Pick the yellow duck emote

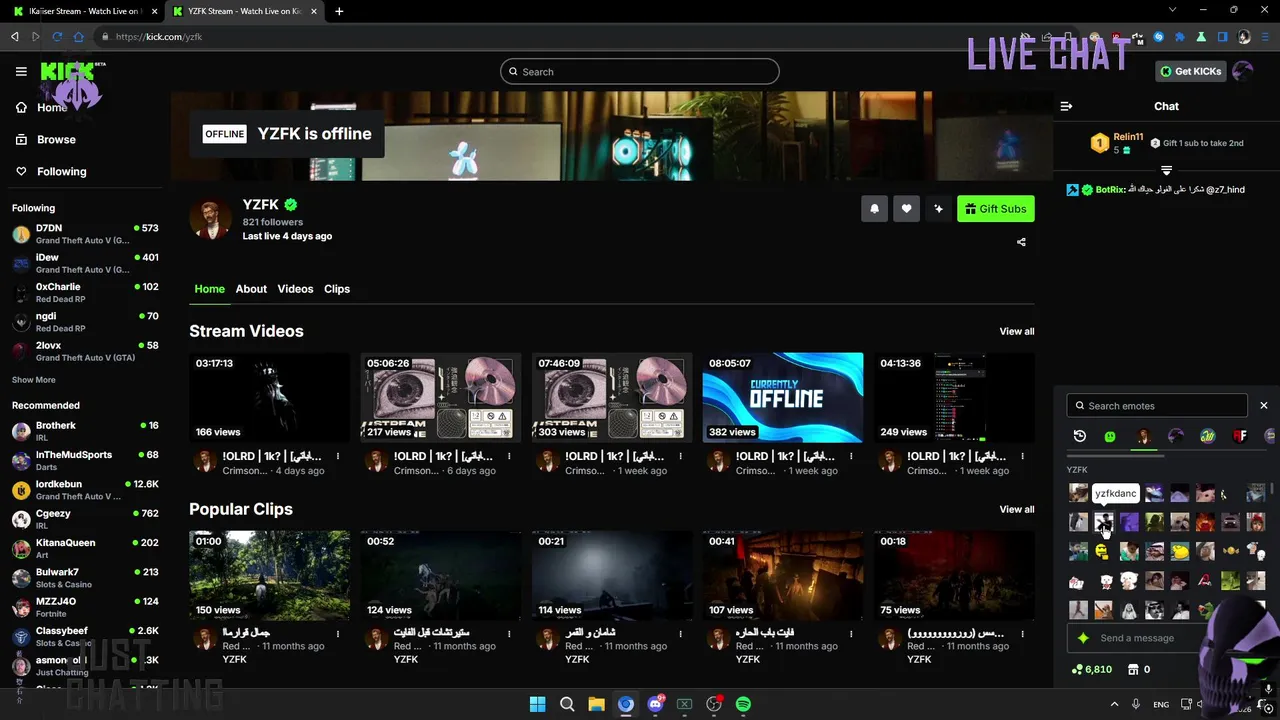click(1180, 551)
